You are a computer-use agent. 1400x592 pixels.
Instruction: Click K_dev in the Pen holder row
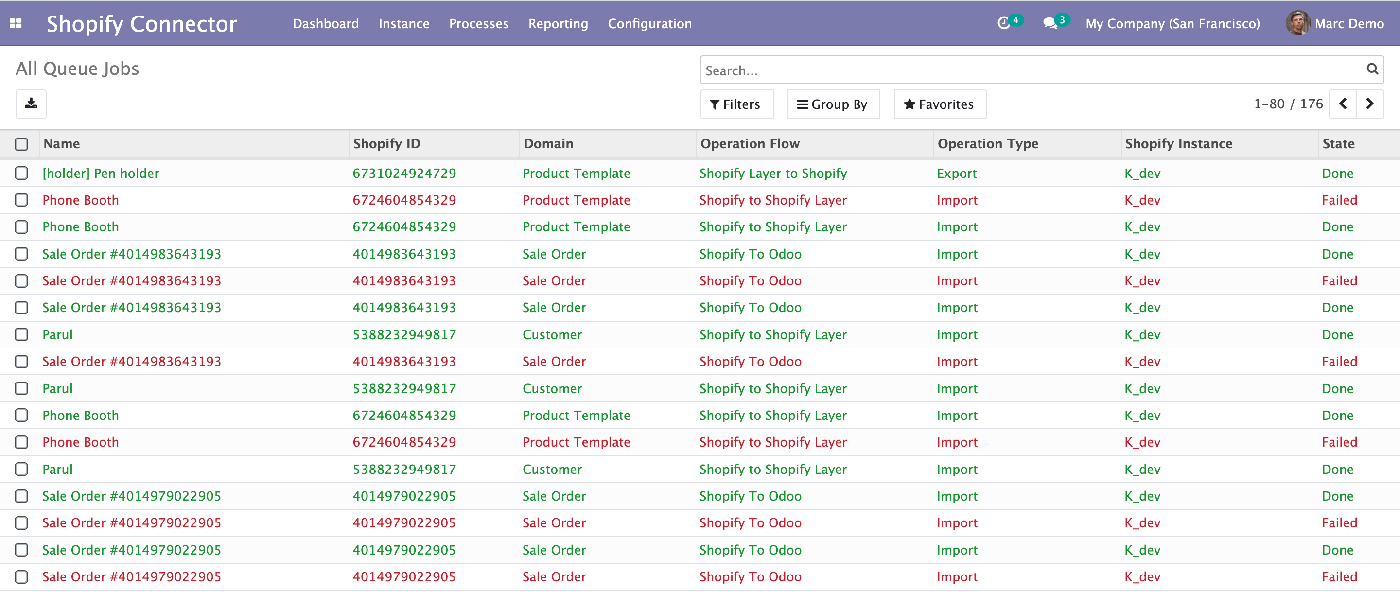click(1142, 173)
